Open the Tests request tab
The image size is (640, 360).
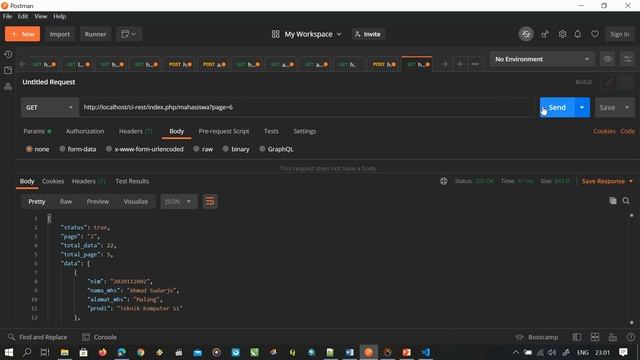click(271, 131)
